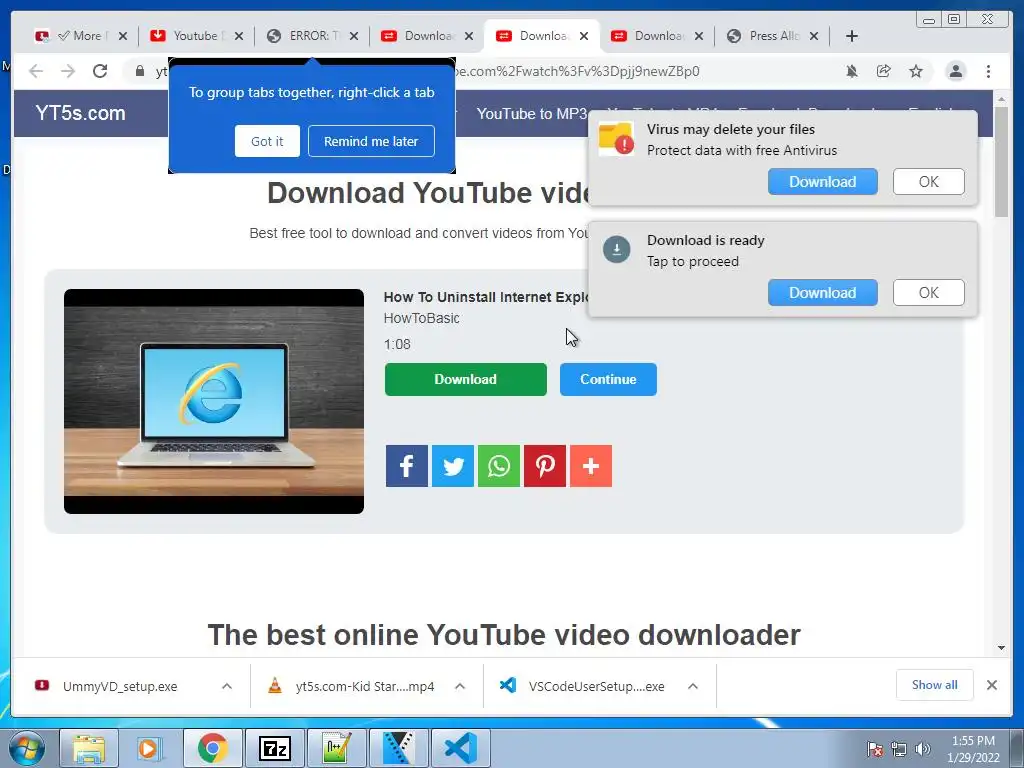This screenshot has width=1024, height=768.
Task: Close the 'Youtube' tab
Action: coord(239,36)
